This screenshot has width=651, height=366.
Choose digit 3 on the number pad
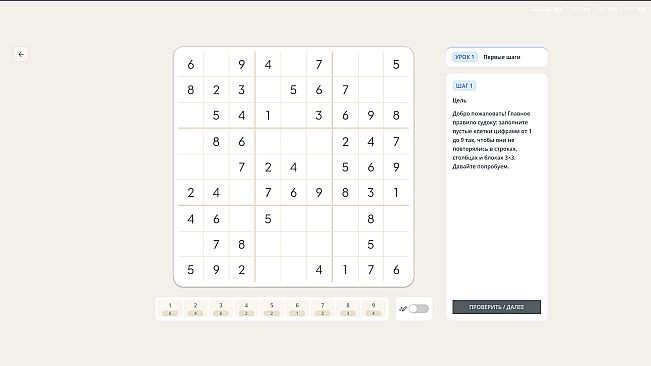click(221, 309)
